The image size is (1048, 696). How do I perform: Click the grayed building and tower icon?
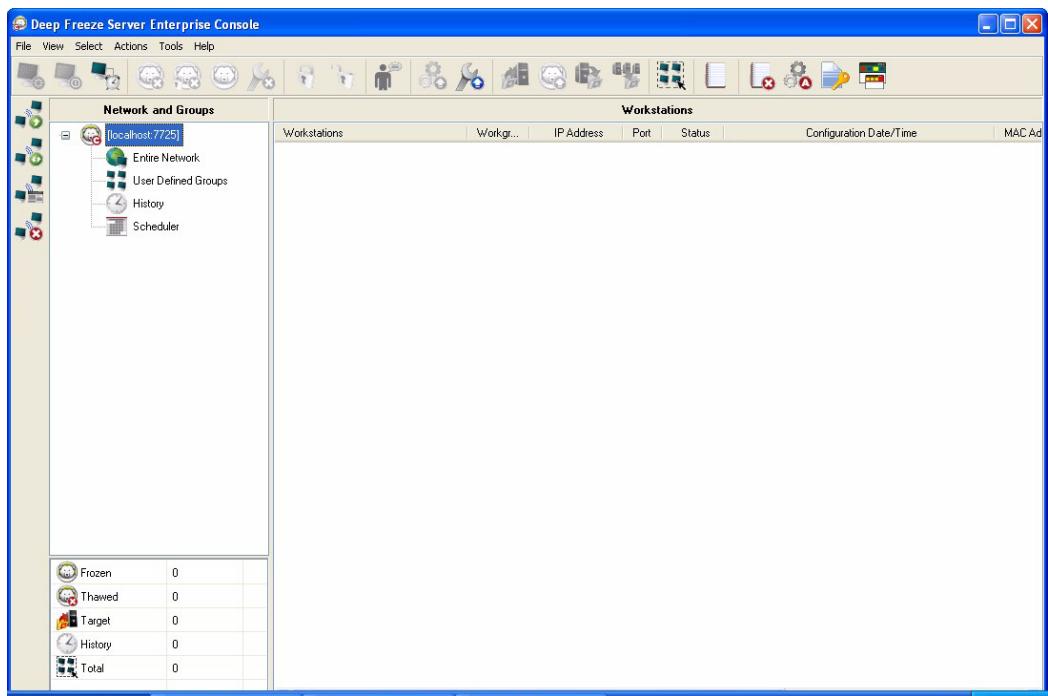click(515, 76)
